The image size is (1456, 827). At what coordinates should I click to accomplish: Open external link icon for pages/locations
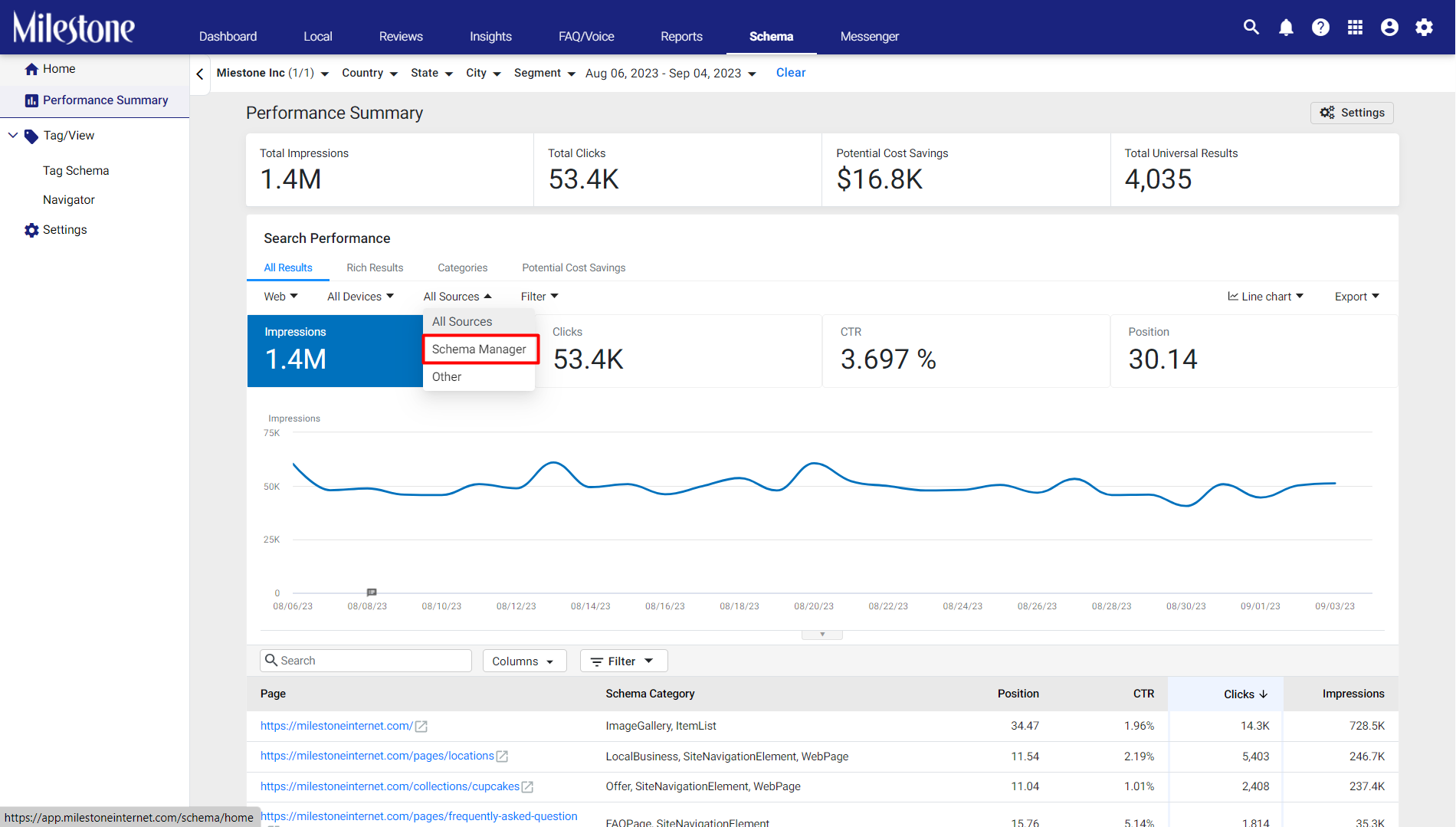(503, 756)
